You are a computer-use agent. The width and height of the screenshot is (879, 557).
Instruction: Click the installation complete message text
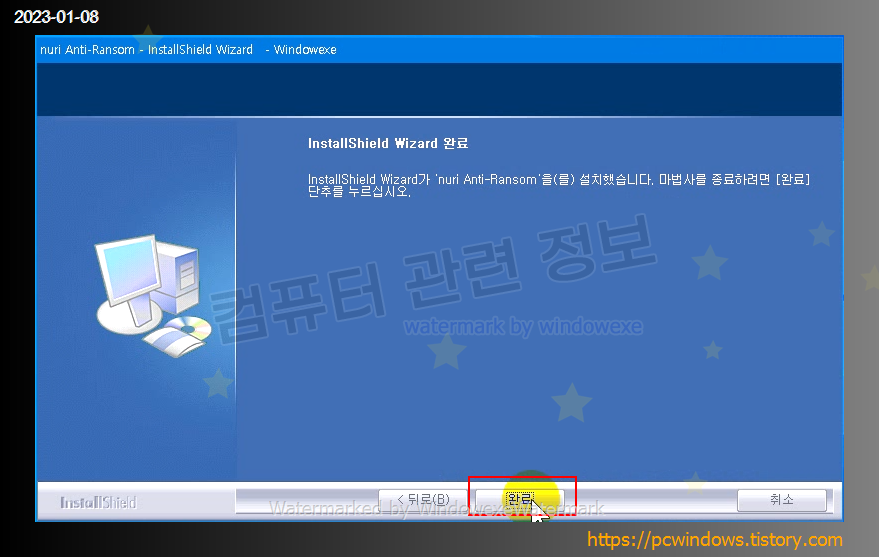(558, 185)
